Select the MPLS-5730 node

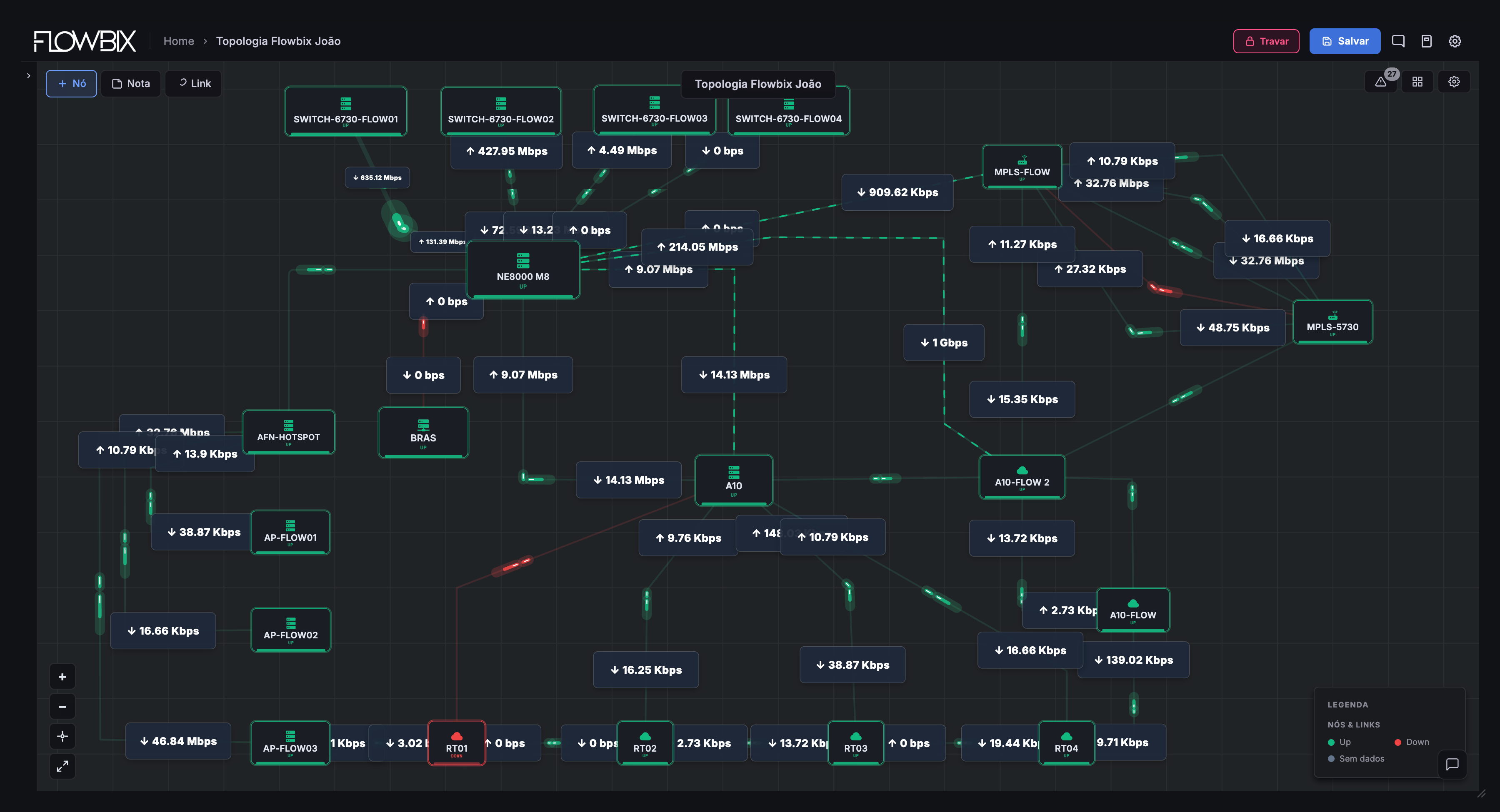pyautogui.click(x=1332, y=322)
